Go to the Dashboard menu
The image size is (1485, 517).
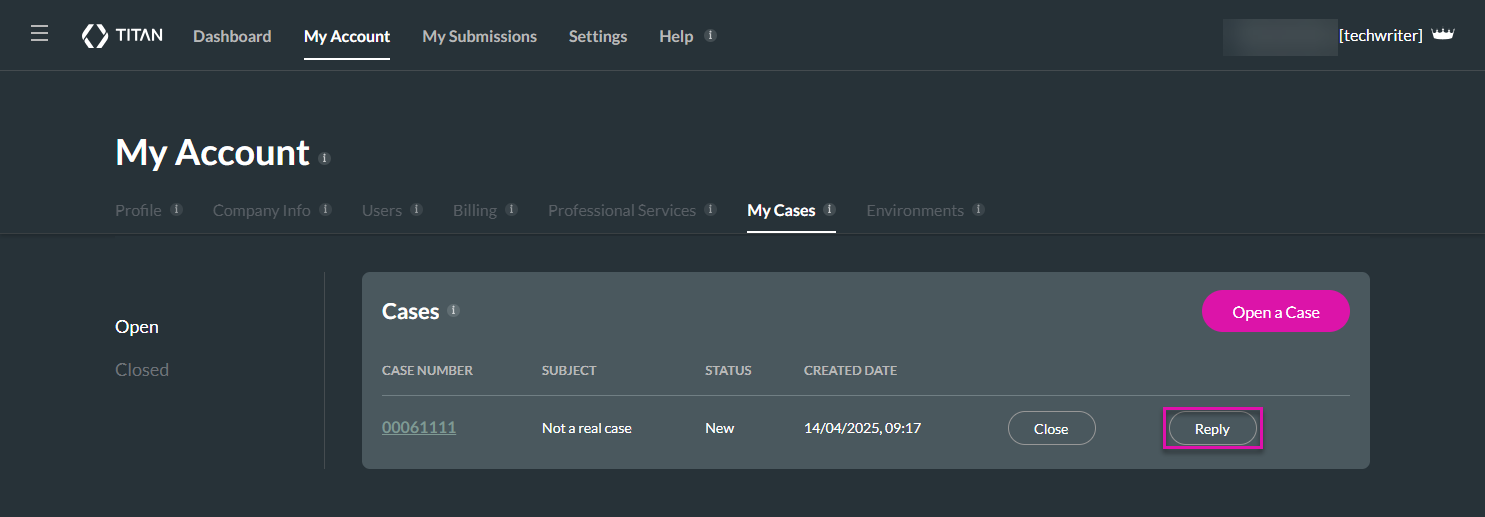point(232,36)
